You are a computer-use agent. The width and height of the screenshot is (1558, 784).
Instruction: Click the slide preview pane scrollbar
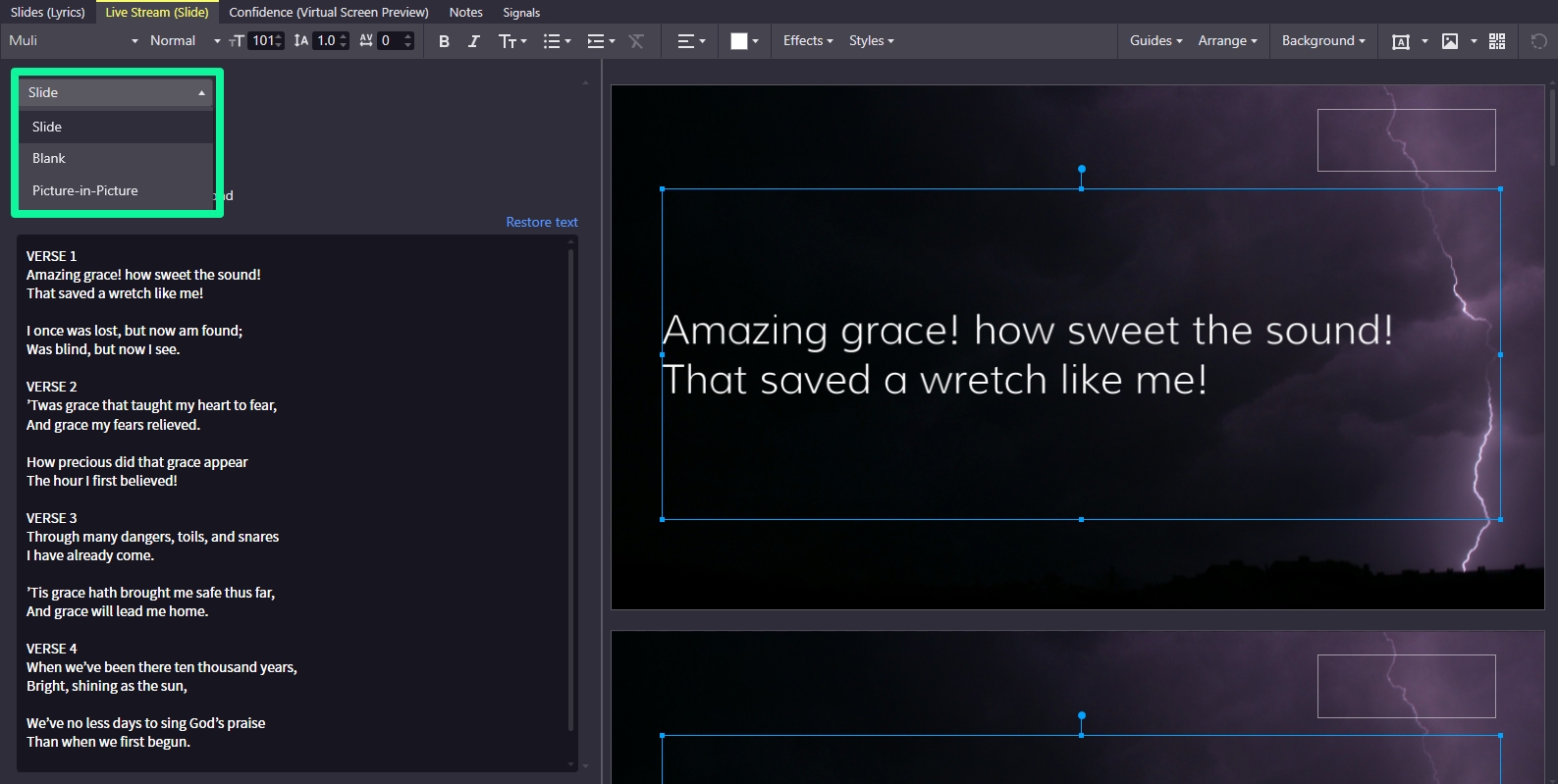[x=1552, y=128]
